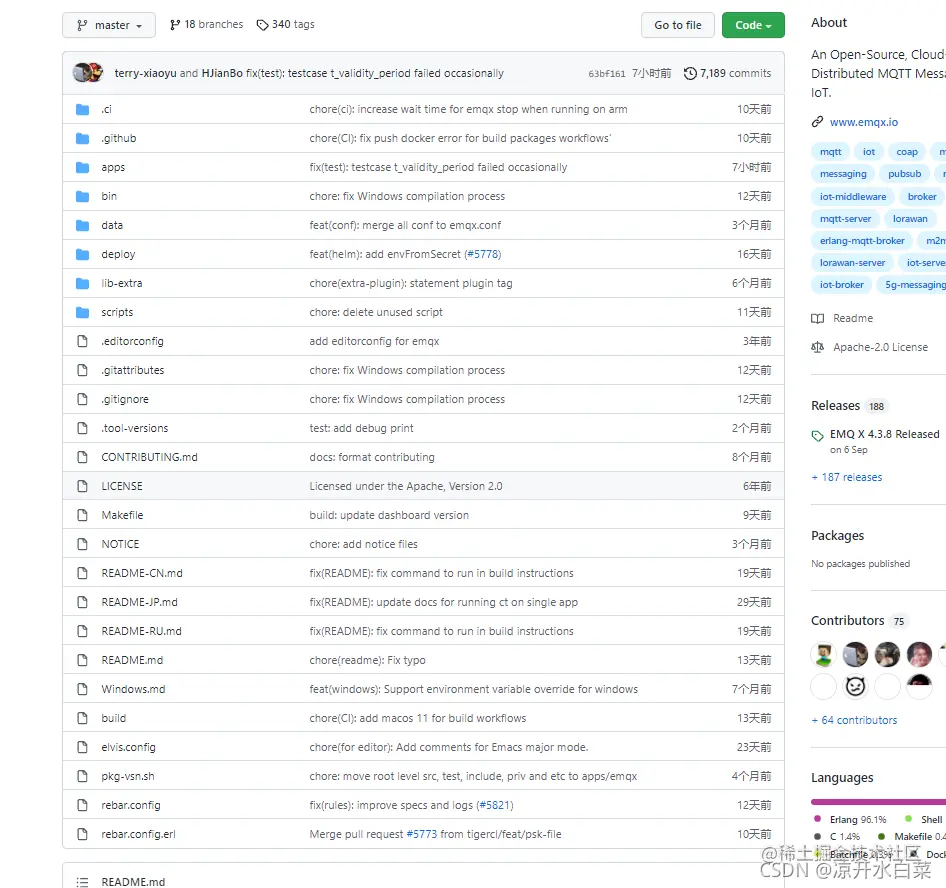Click the file icon beside .editorconfig
Image resolution: width=946 pixels, height=888 pixels.
(83, 341)
